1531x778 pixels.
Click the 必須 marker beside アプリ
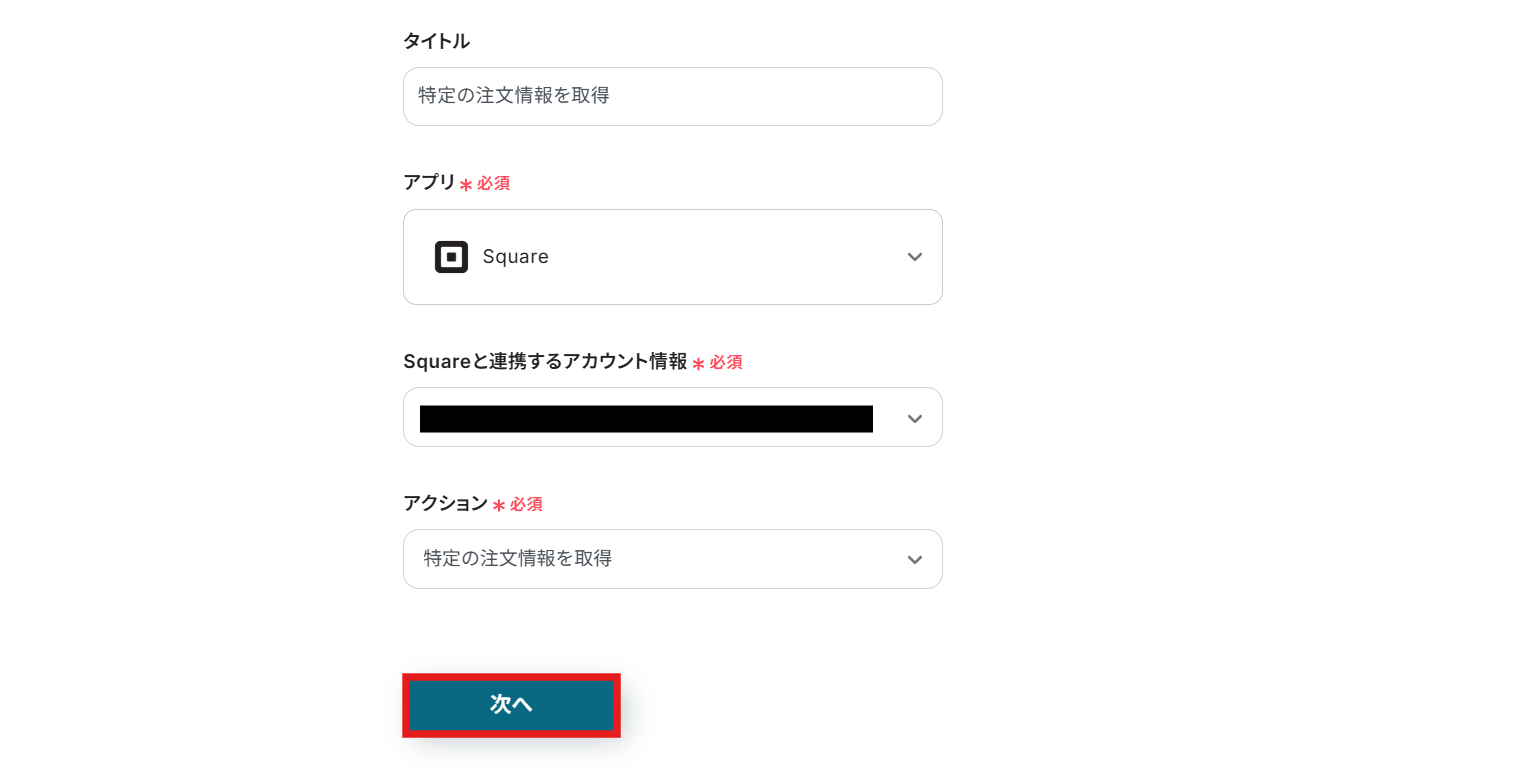pos(493,184)
